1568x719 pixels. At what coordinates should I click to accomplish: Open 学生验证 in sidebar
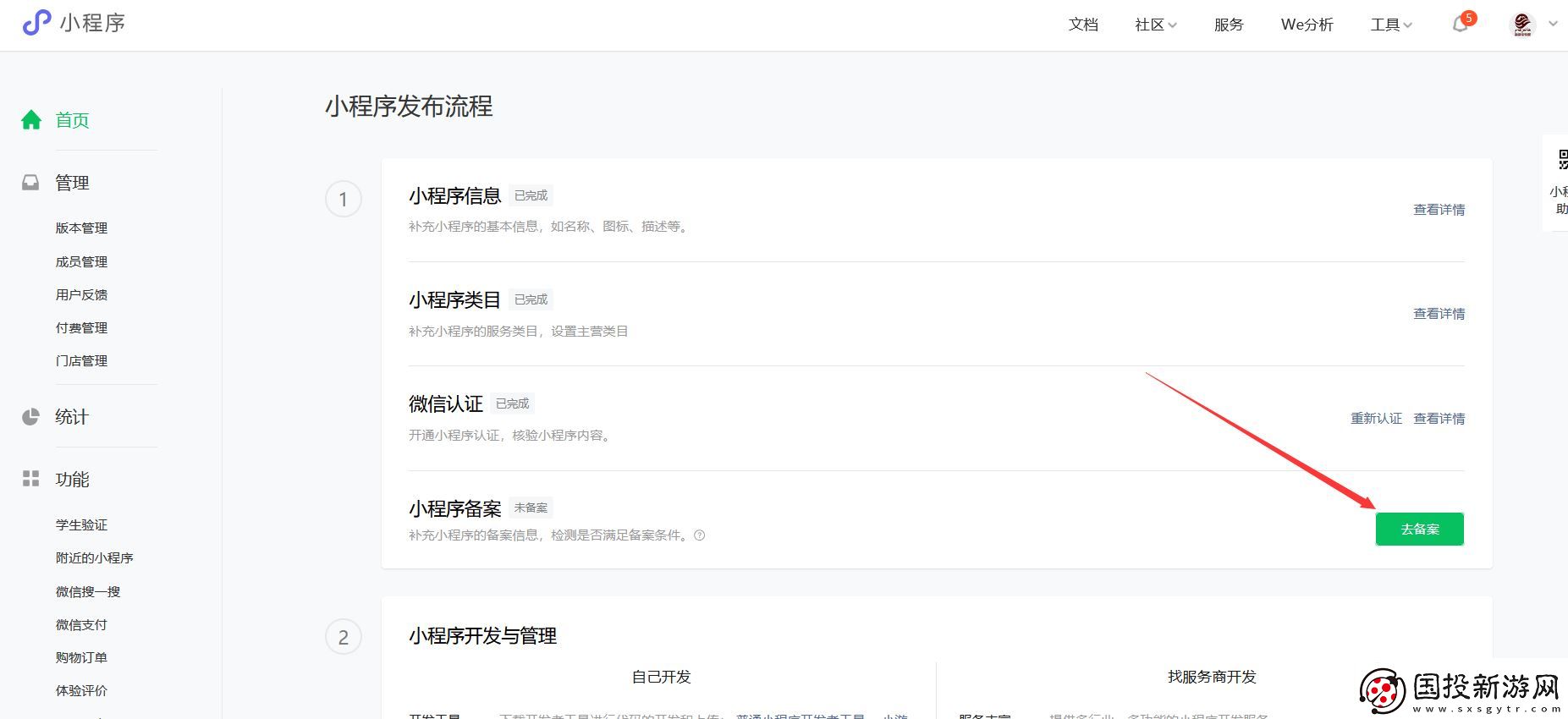81,525
